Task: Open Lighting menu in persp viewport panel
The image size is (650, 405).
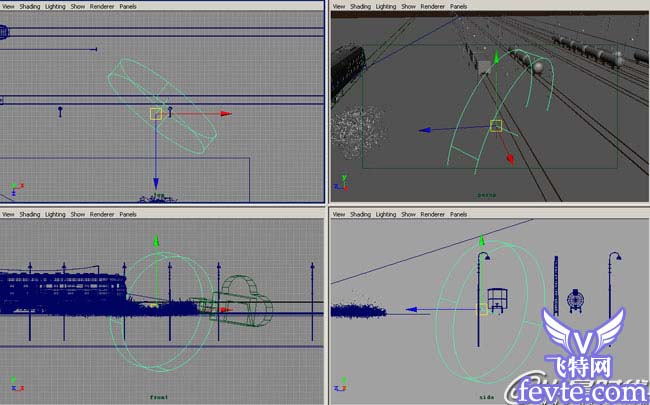Action: [x=386, y=6]
